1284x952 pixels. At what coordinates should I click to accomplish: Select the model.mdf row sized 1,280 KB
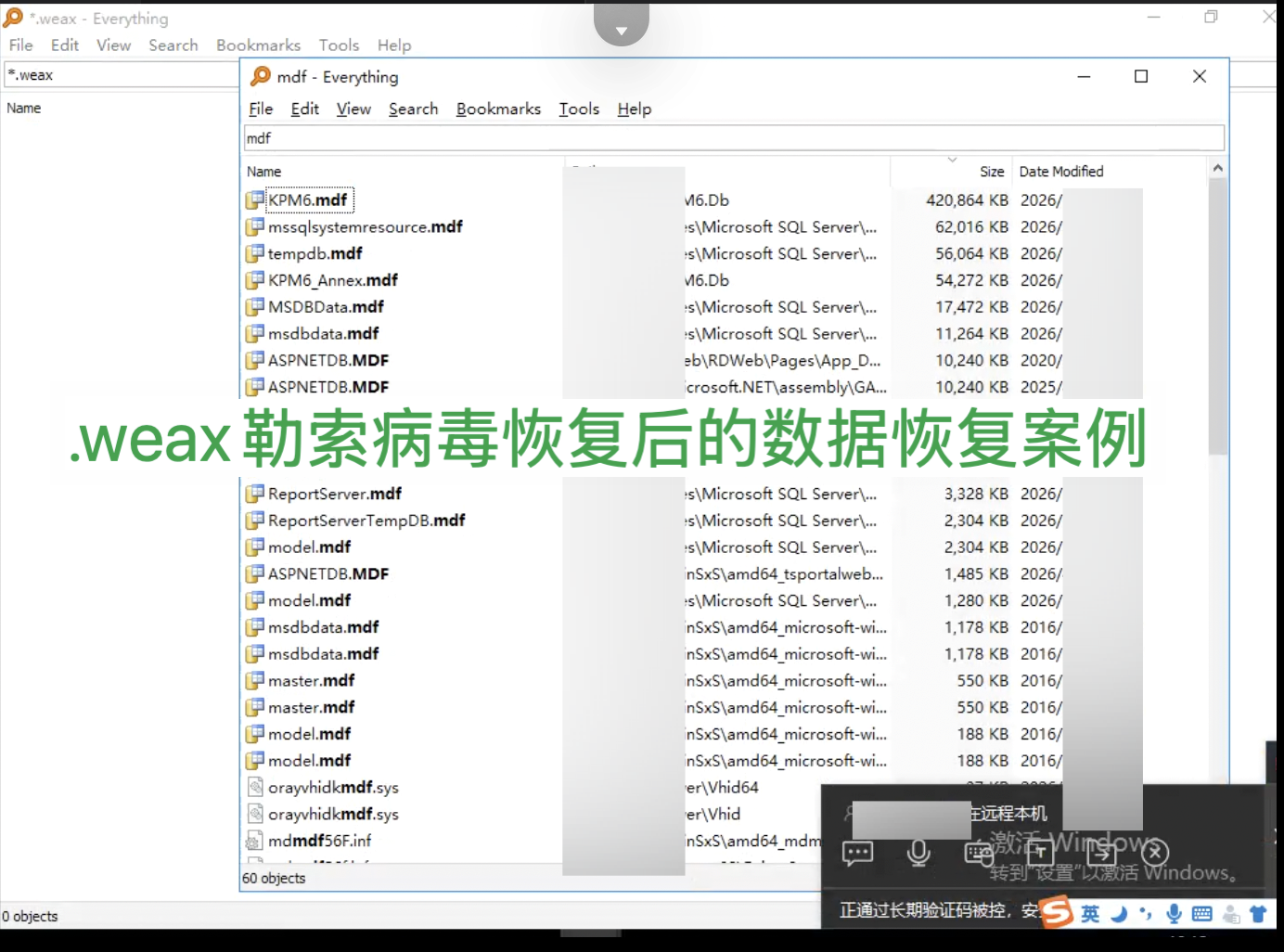(x=725, y=600)
